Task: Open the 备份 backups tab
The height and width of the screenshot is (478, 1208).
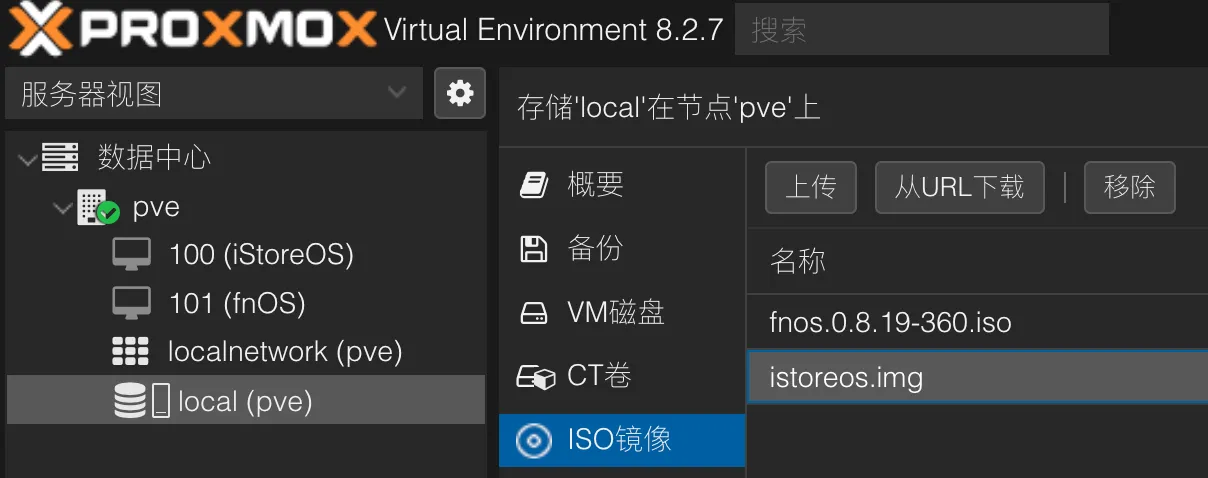Action: [x=622, y=249]
